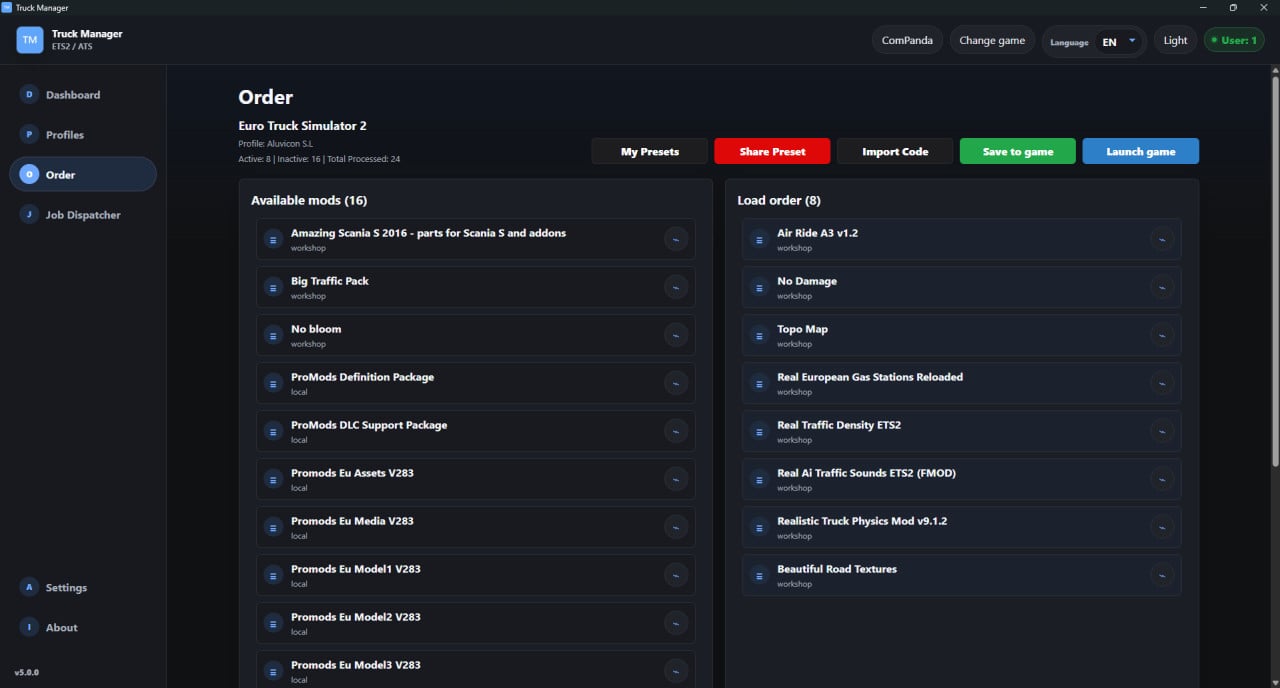Click the drag handle icon on Big Traffic Pack row
Image resolution: width=1280 pixels, height=688 pixels.
273,287
